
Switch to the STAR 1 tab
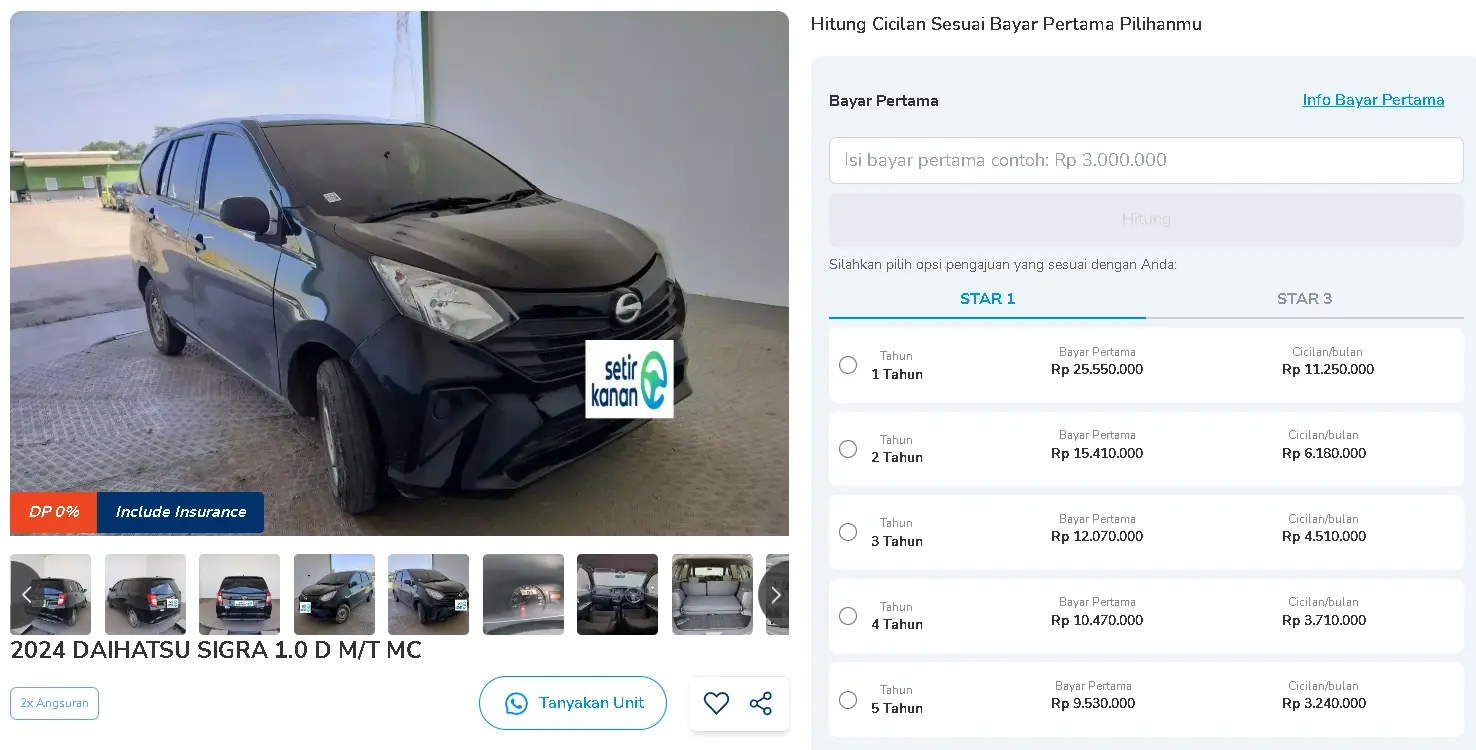coord(987,298)
